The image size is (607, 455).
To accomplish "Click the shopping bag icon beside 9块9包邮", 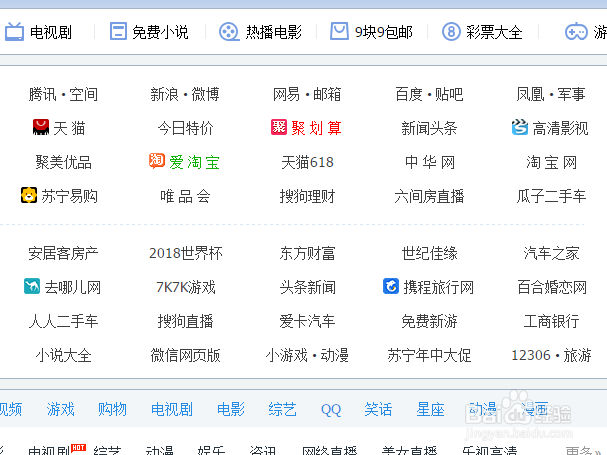I will [339, 31].
